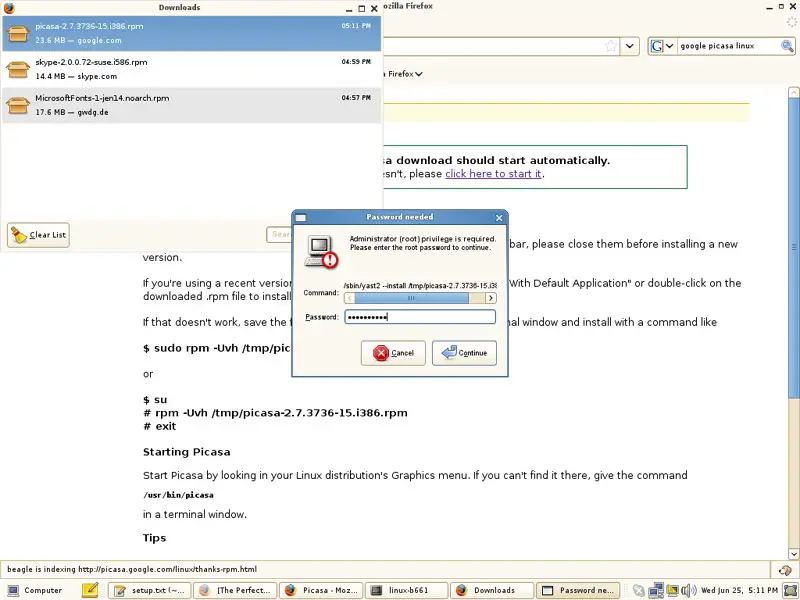The image size is (800, 600).
Task: Close the Password needed dialog
Action: coord(499,218)
